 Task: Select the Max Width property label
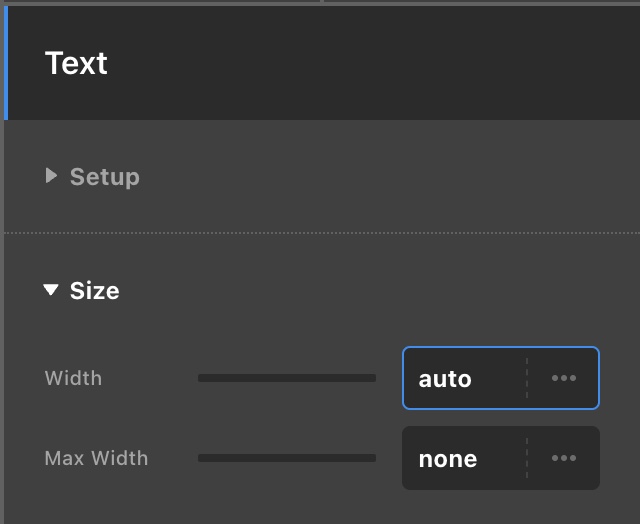click(96, 459)
